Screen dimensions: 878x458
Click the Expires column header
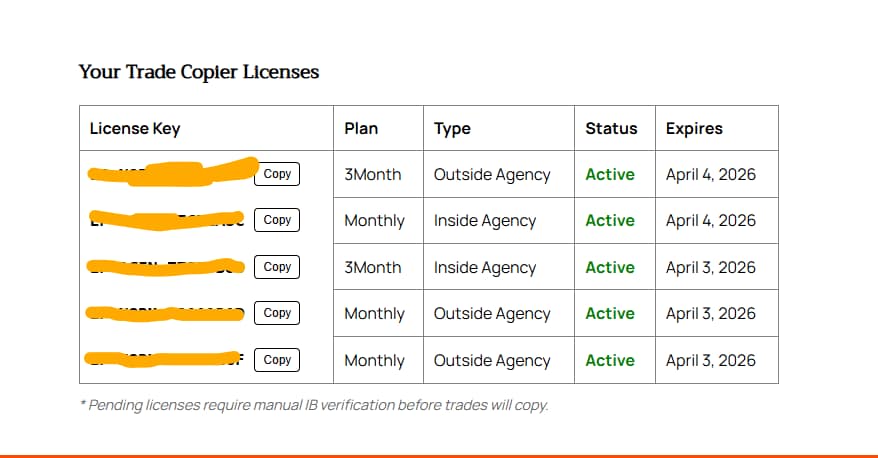(694, 128)
